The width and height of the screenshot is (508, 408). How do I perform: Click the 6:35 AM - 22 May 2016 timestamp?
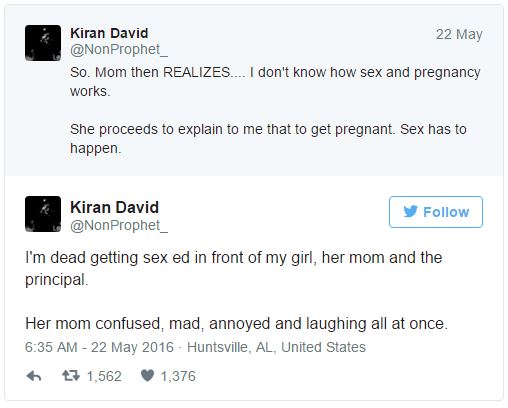point(99,347)
